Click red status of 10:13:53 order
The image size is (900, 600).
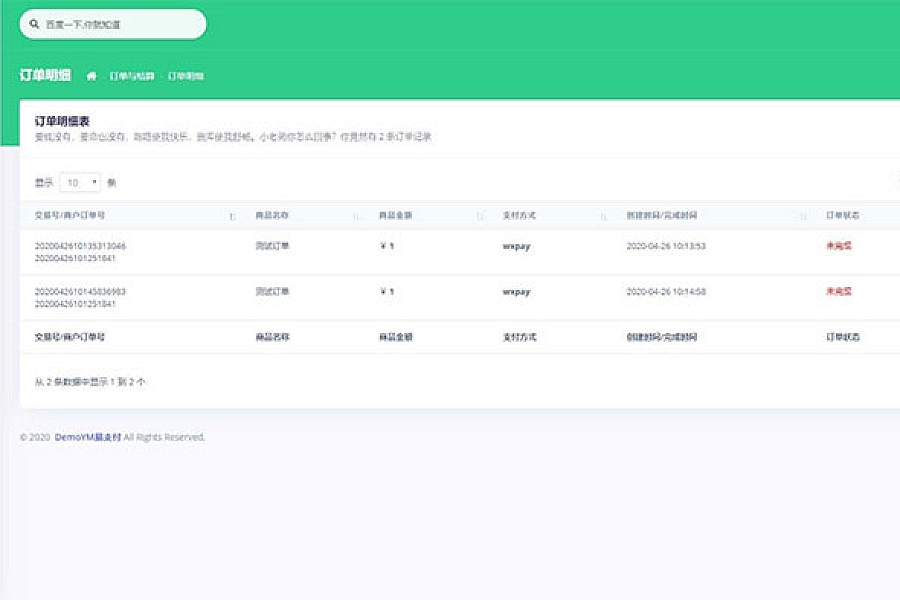click(839, 246)
